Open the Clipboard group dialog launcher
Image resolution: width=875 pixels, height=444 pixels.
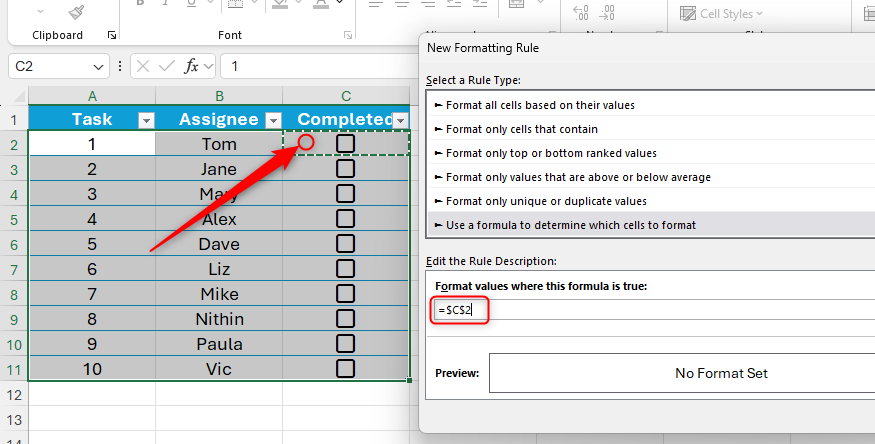click(x=112, y=35)
